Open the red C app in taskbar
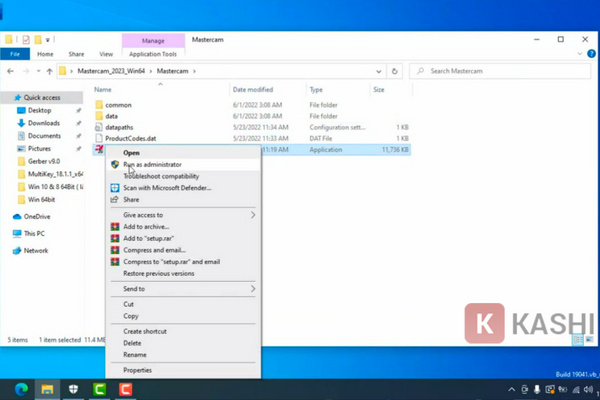Screen dimensions: 600x400 (x=126, y=389)
